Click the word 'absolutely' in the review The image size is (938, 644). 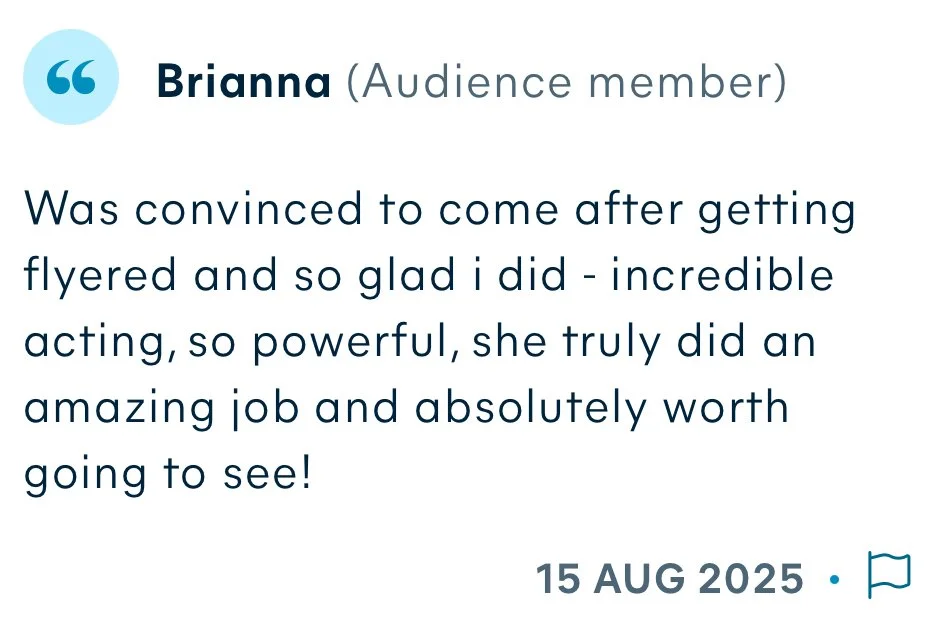531,410
